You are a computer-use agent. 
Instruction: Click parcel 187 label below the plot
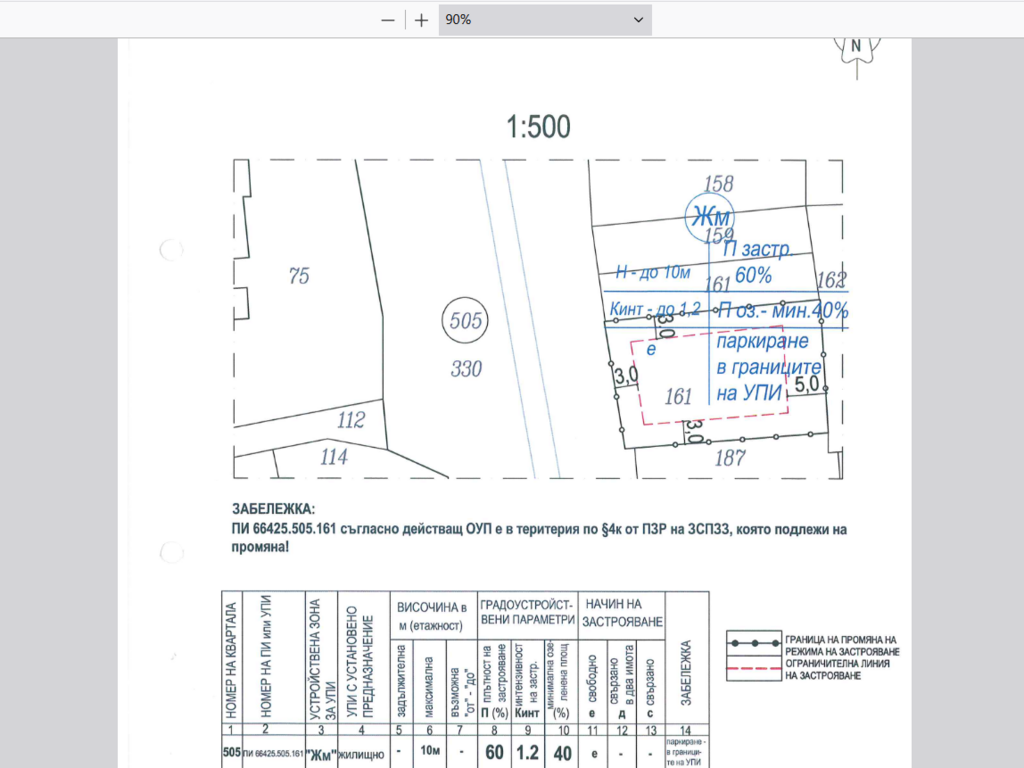pyautogui.click(x=731, y=458)
